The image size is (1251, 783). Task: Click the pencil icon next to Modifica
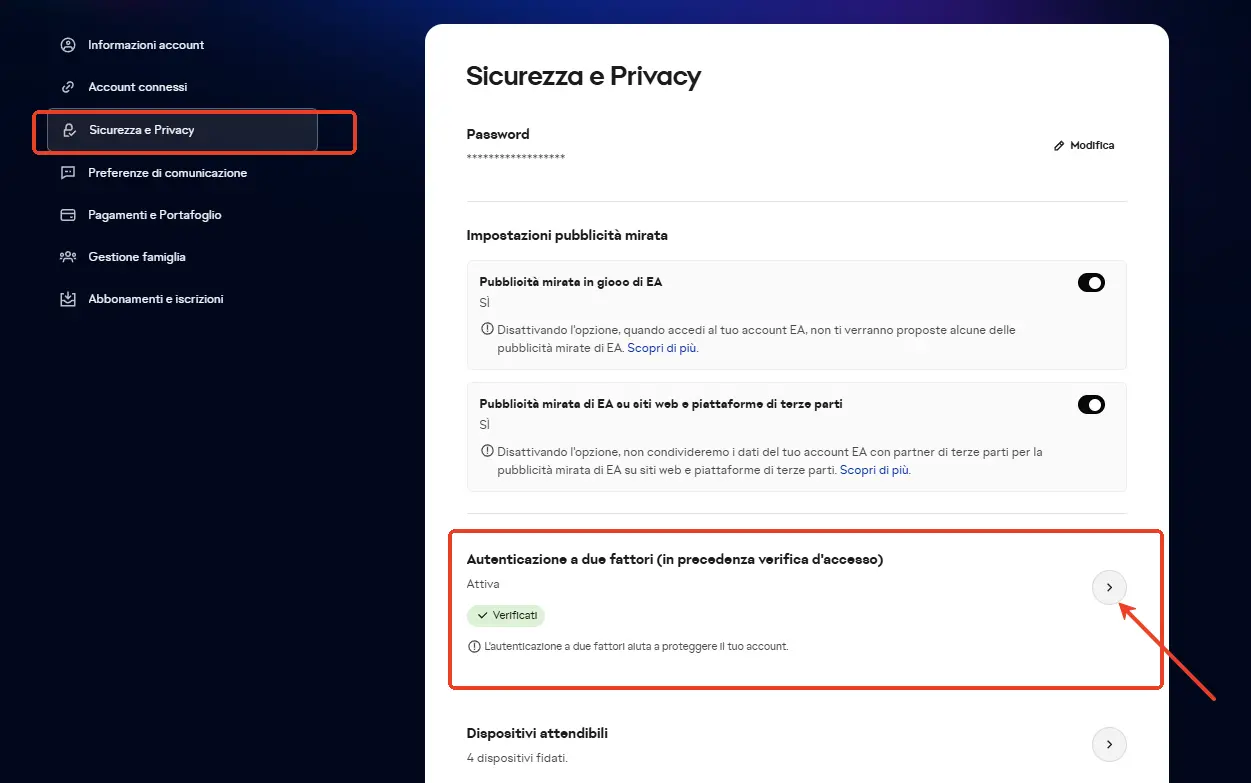click(1059, 146)
